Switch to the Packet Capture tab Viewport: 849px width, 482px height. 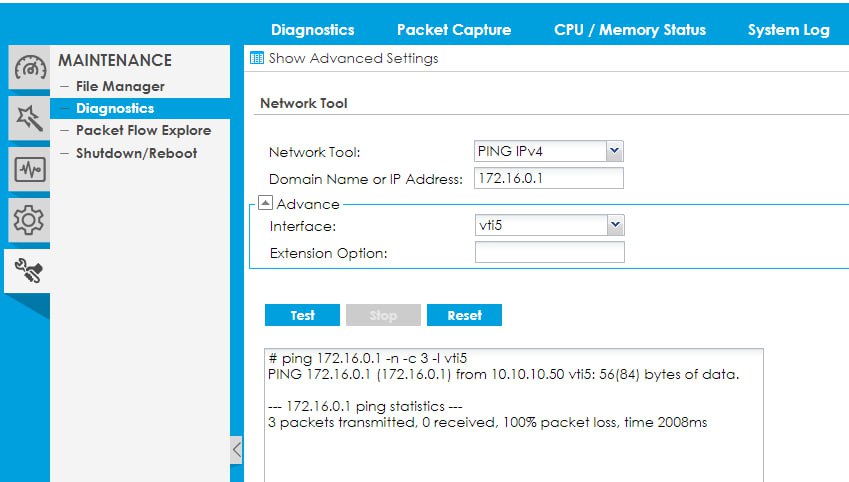click(x=454, y=30)
